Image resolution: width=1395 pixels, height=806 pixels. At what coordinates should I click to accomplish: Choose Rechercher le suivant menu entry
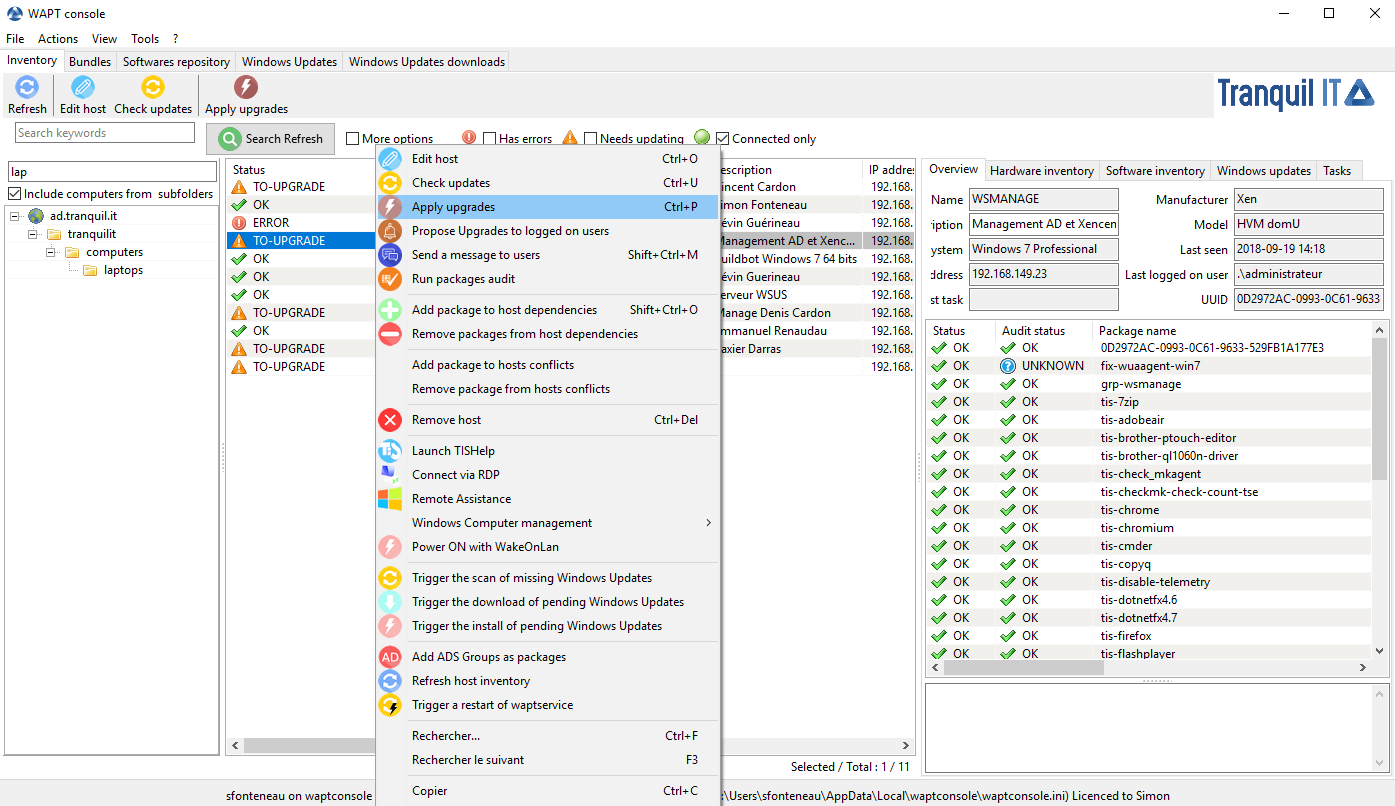point(547,760)
